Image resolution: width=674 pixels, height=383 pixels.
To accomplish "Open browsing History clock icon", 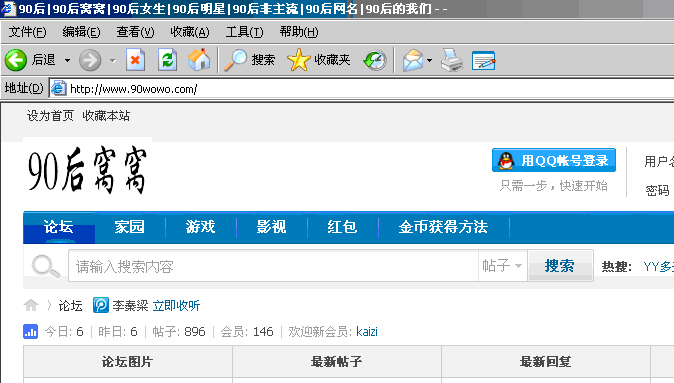I will click(x=375, y=60).
